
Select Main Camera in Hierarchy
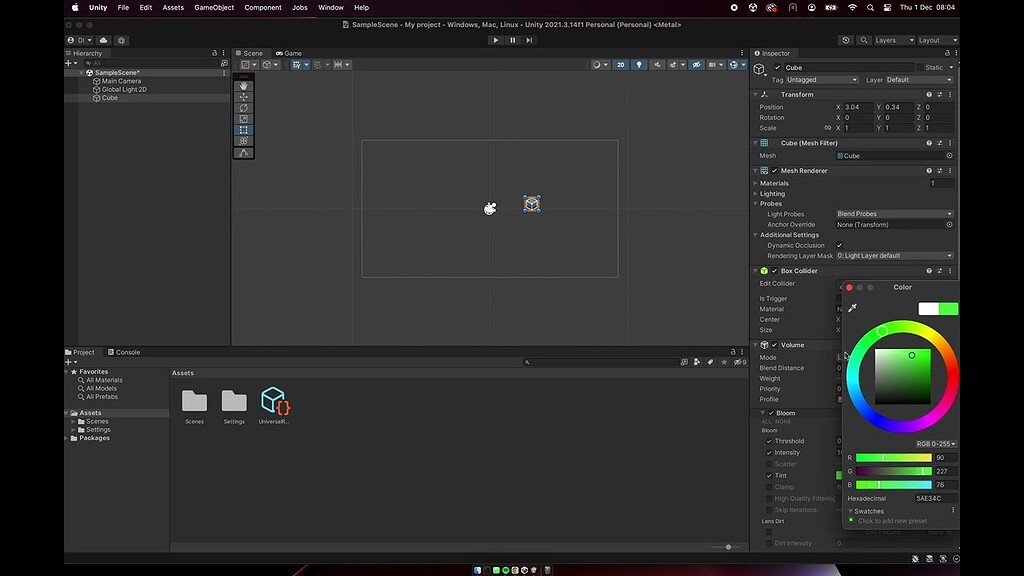coord(121,81)
